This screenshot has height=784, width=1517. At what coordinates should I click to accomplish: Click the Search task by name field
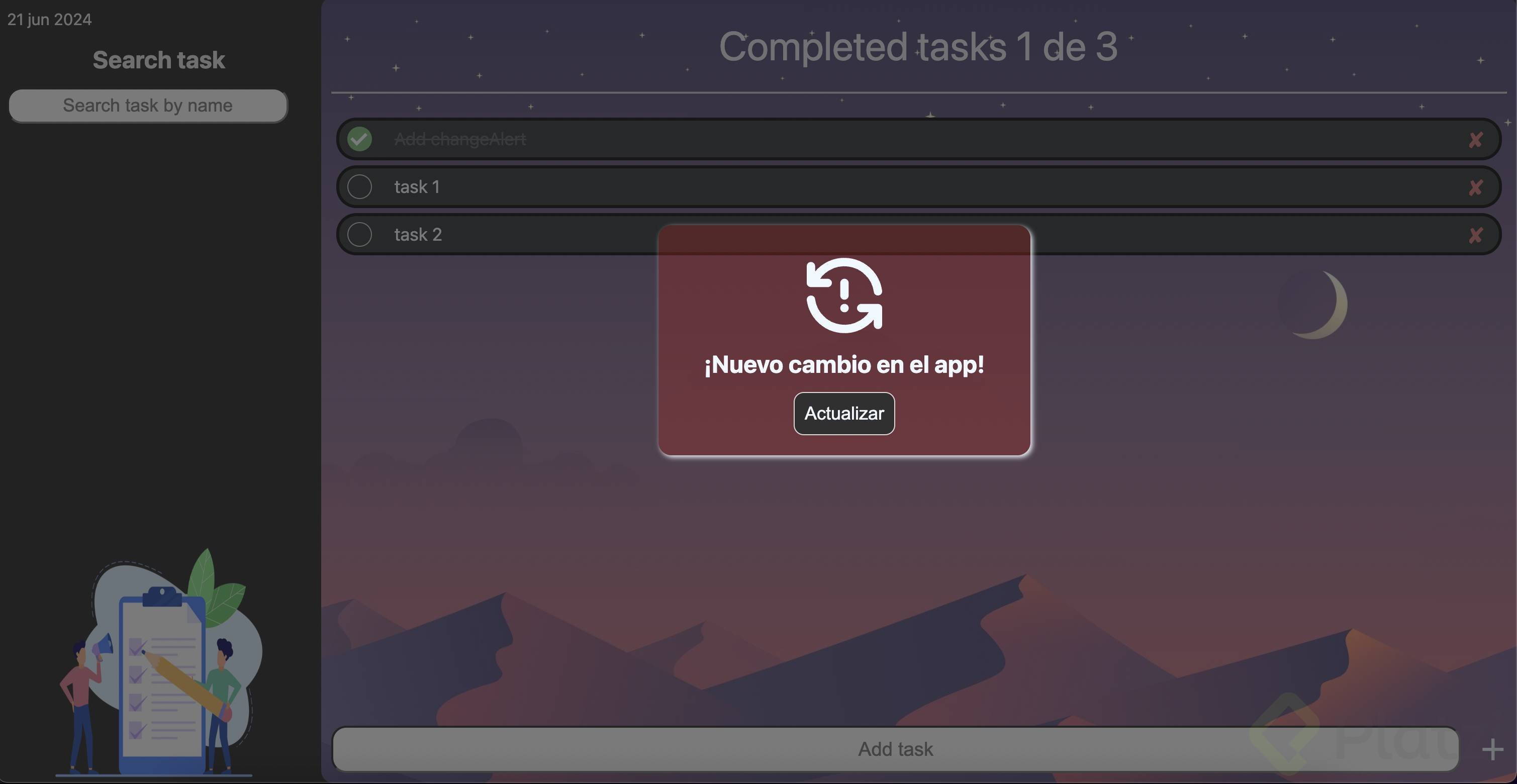[x=148, y=106]
